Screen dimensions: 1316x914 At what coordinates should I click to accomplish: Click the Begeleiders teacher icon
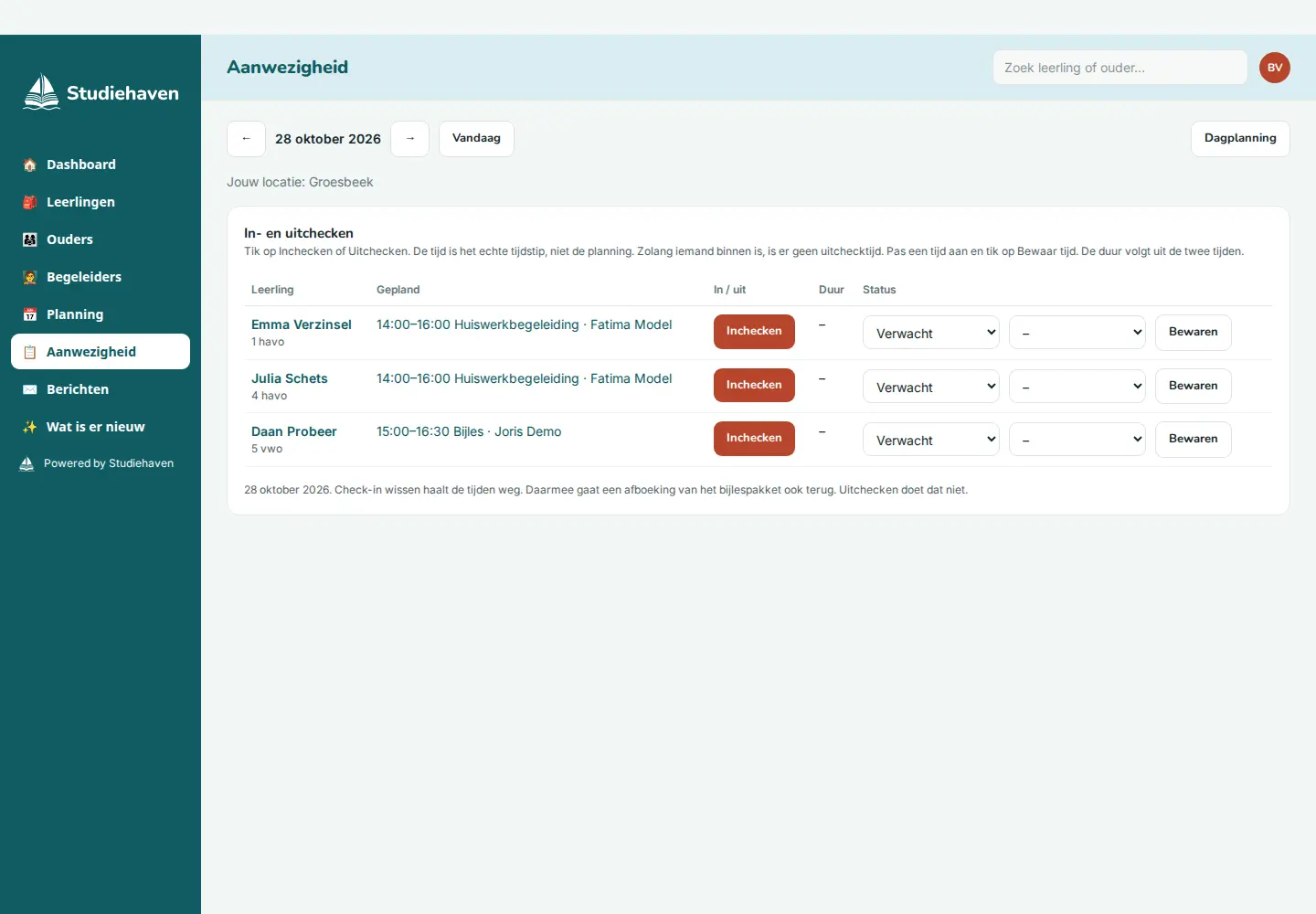(x=29, y=277)
